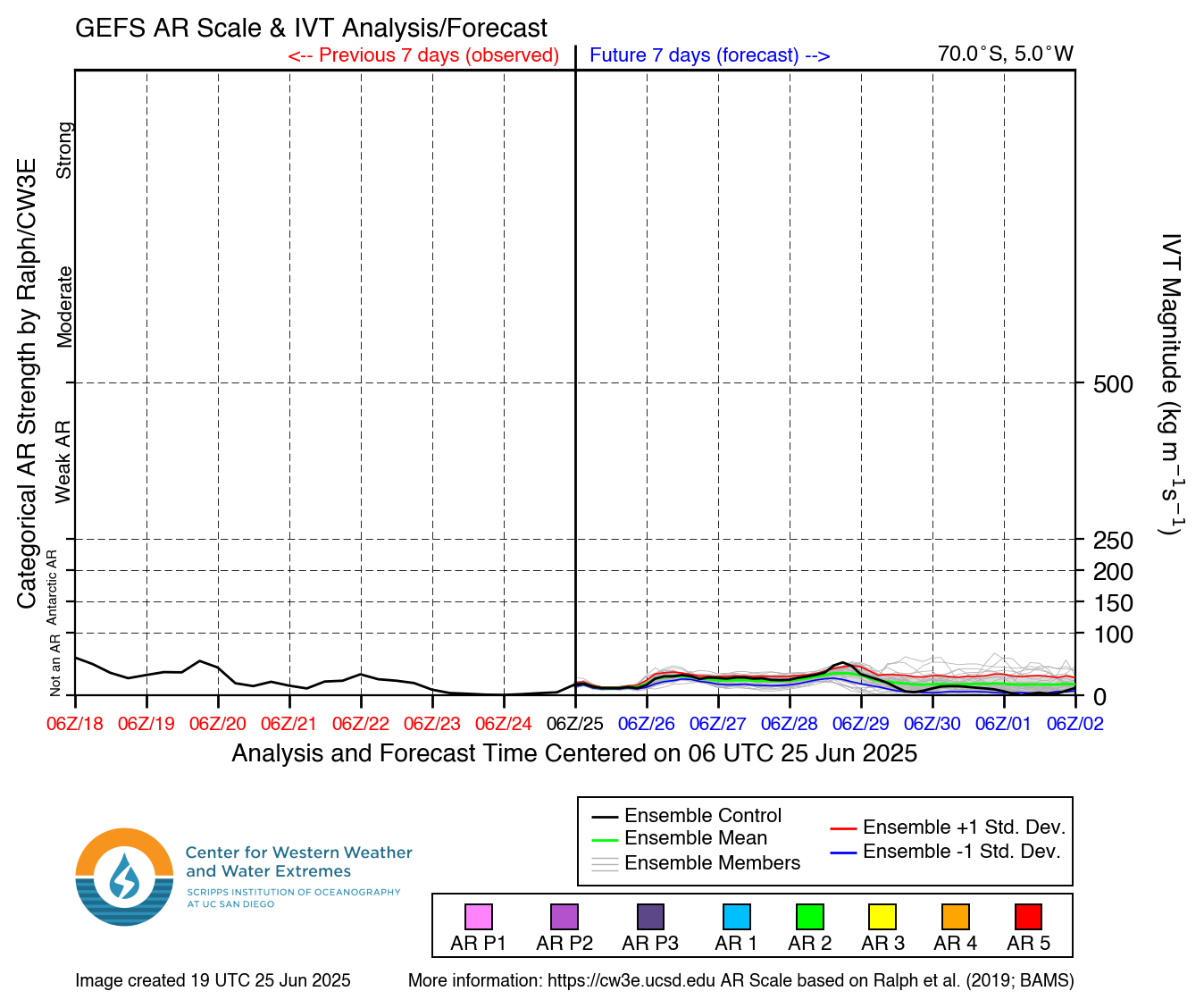The height and width of the screenshot is (1008, 1204).
Task: Click the 06Z/21 x-axis tick label
Action: point(289,724)
